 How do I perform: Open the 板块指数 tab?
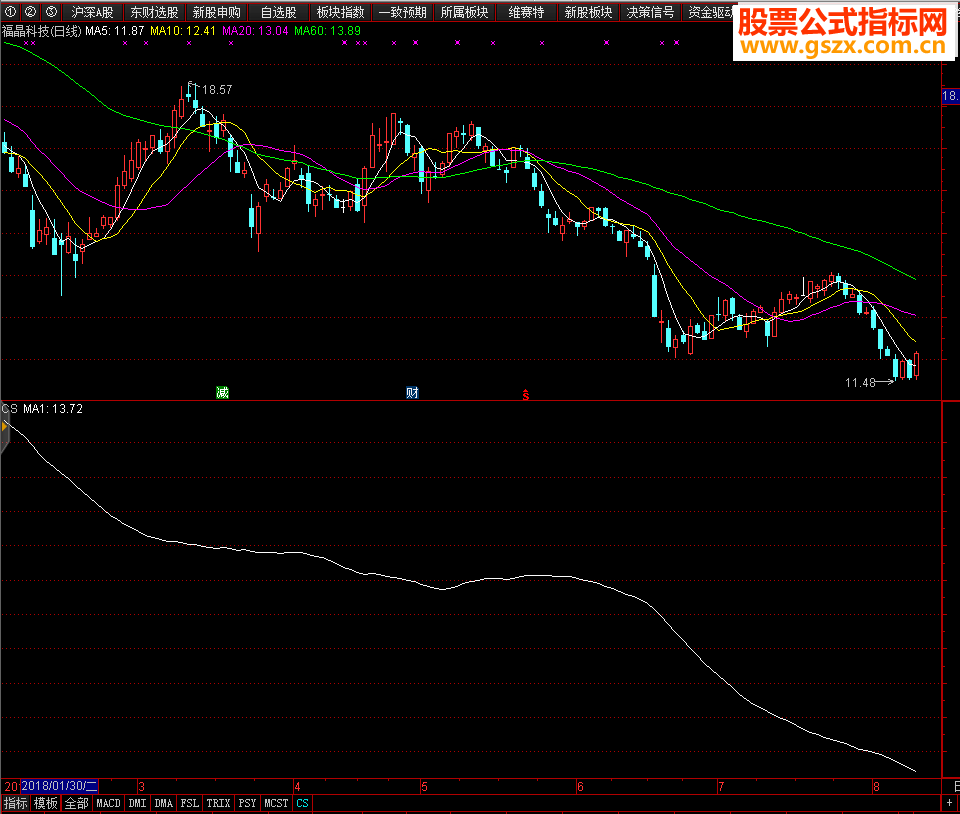(340, 12)
